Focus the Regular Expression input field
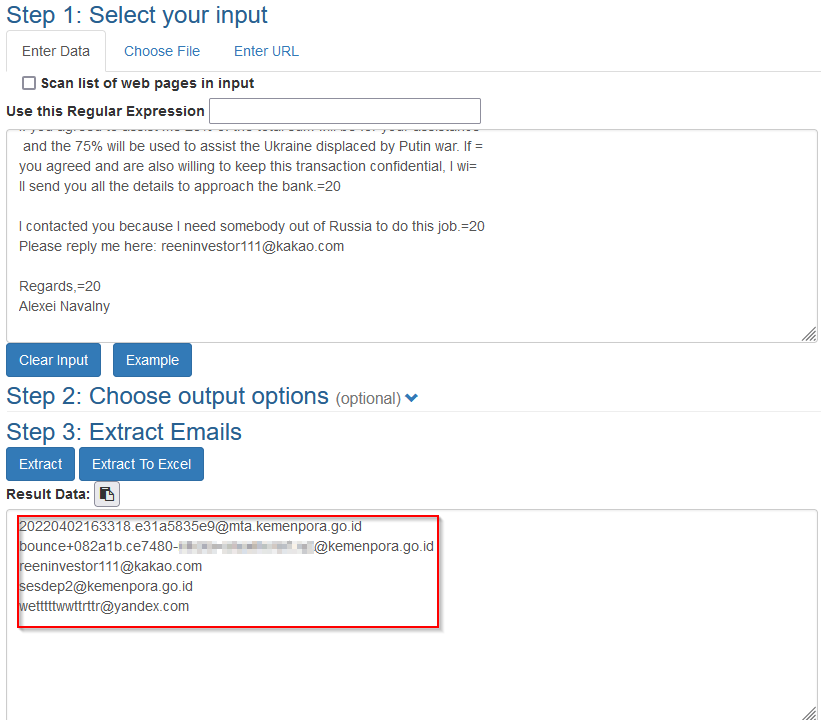 click(x=345, y=111)
